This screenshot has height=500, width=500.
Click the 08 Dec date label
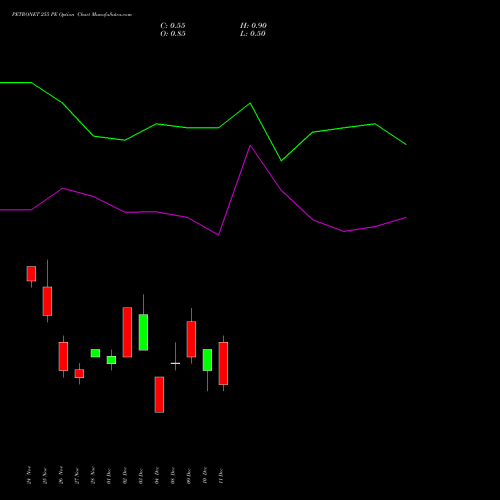coord(173,475)
